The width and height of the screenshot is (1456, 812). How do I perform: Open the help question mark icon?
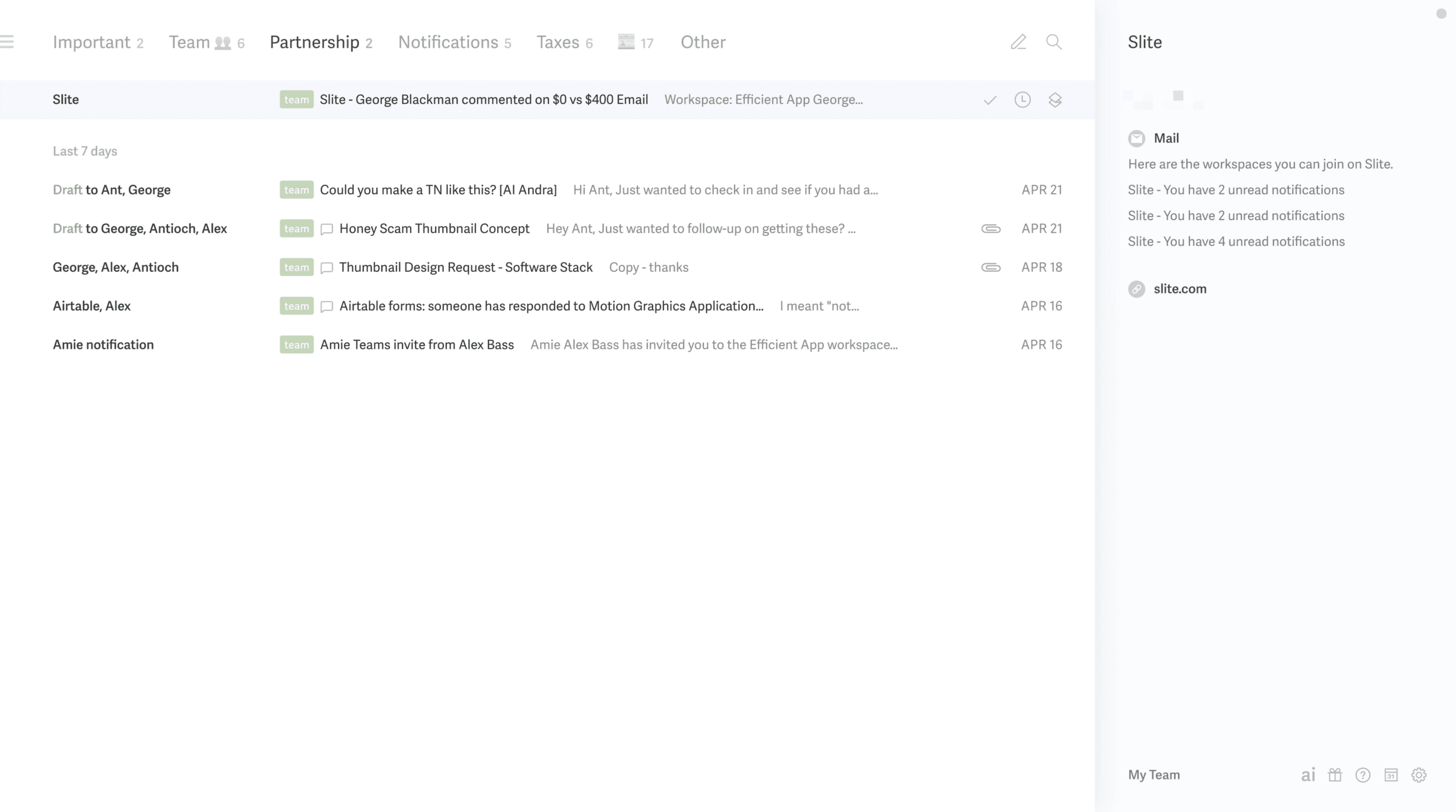(x=1363, y=775)
